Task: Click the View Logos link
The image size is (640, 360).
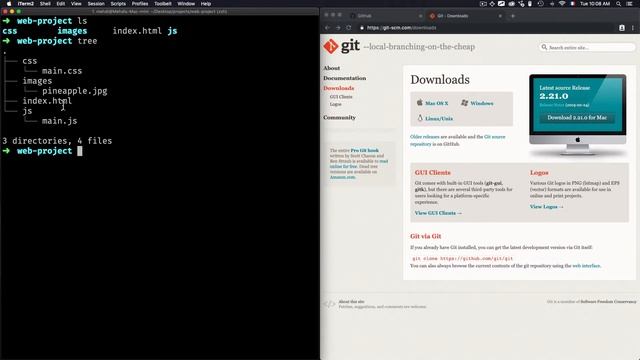Action: pos(546,207)
